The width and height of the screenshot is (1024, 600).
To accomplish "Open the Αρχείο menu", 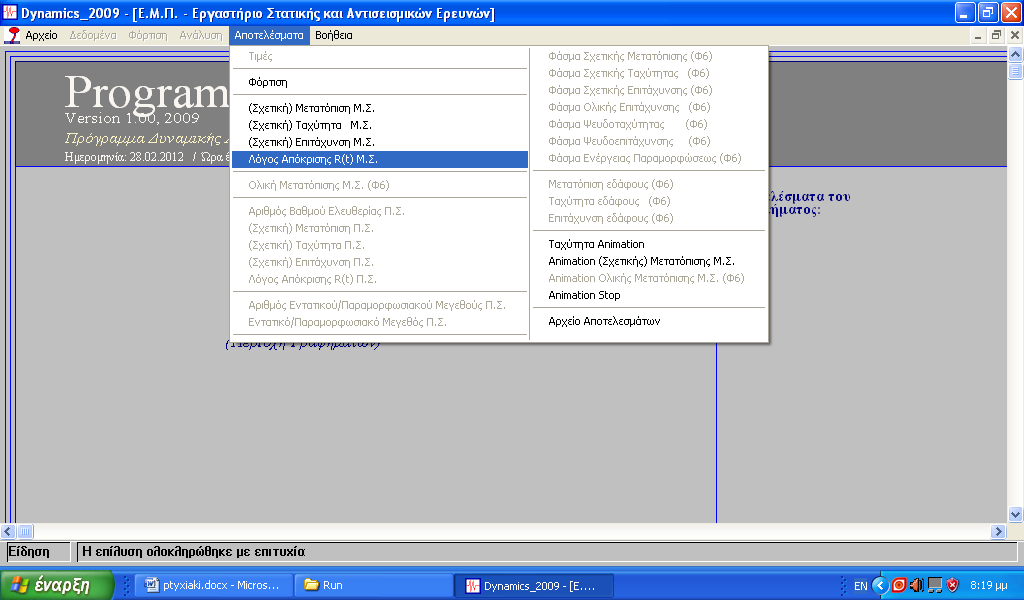I will [x=41, y=35].
